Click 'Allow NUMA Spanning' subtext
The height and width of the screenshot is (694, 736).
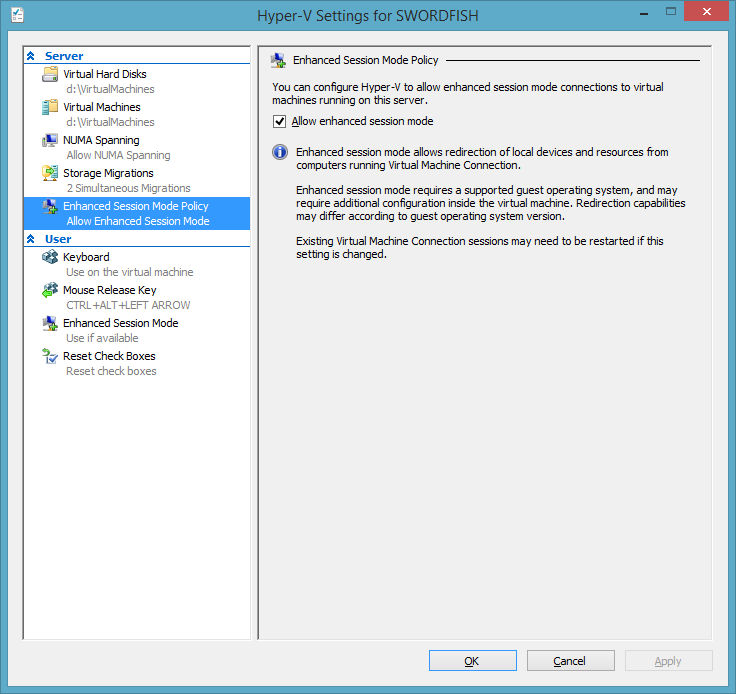(118, 155)
